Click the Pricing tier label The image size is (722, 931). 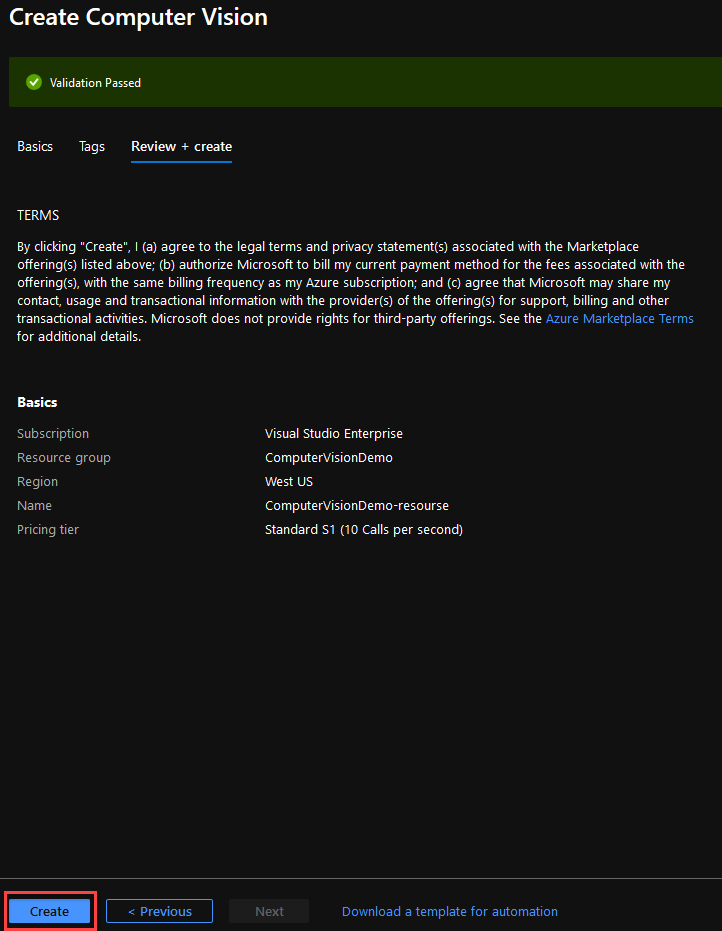[48, 529]
